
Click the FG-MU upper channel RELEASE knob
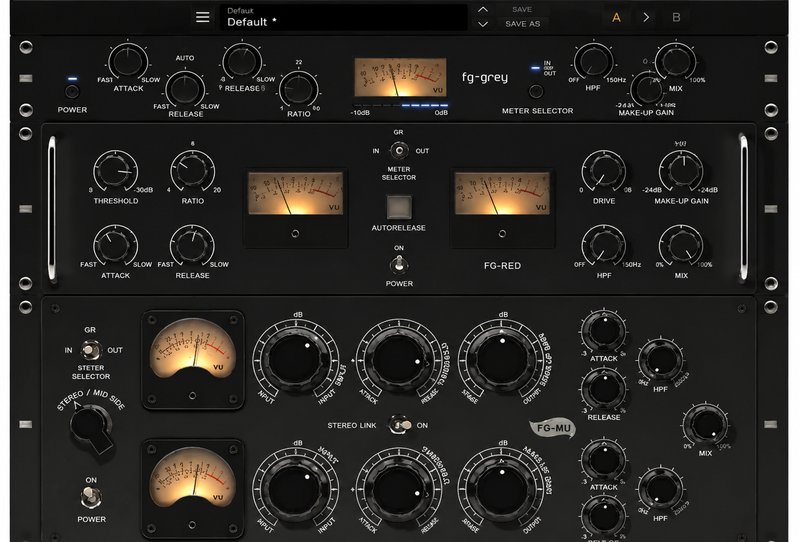604,389
